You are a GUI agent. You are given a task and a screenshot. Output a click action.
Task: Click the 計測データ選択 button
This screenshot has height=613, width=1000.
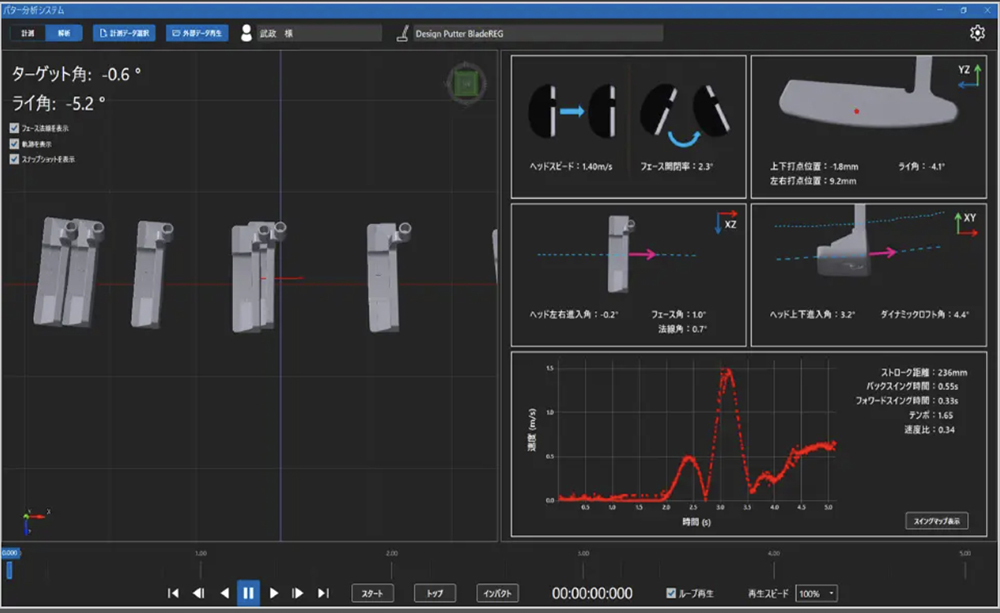point(124,33)
